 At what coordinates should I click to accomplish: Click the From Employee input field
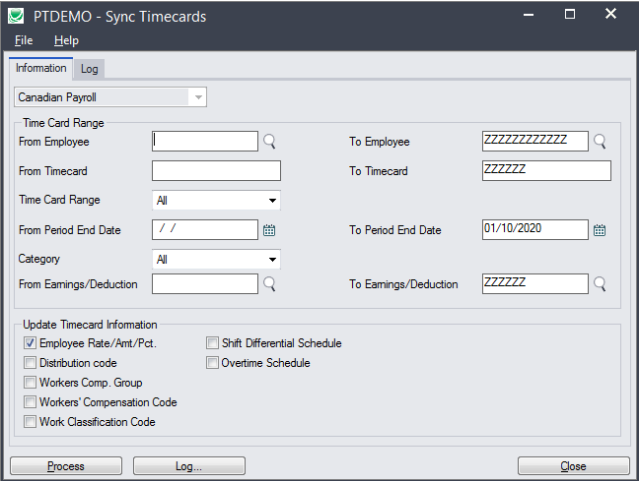tap(205, 141)
